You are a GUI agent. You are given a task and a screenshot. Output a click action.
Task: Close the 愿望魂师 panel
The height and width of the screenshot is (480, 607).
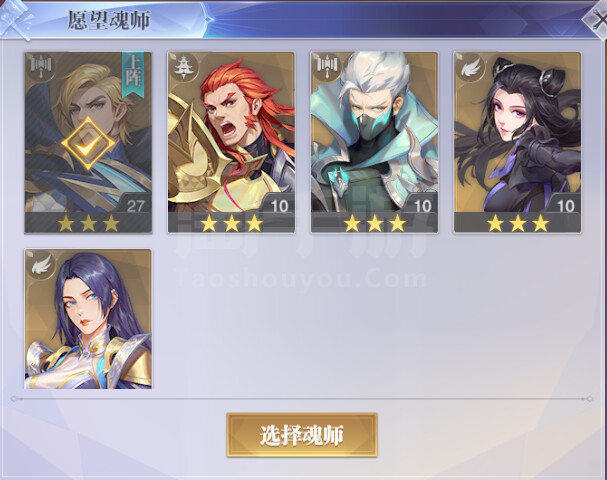pyautogui.click(x=597, y=18)
